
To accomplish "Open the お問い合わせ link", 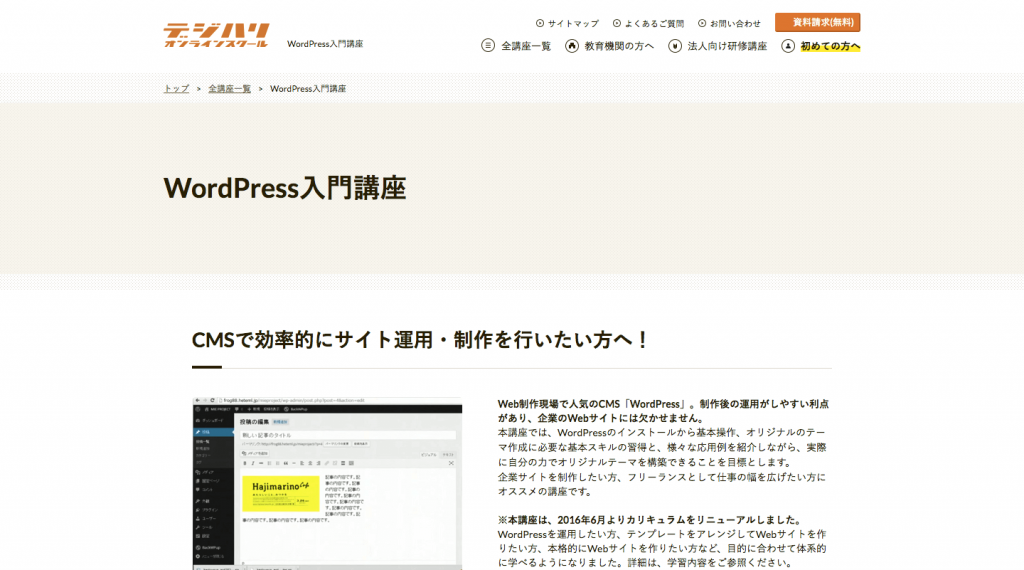I will tap(735, 24).
